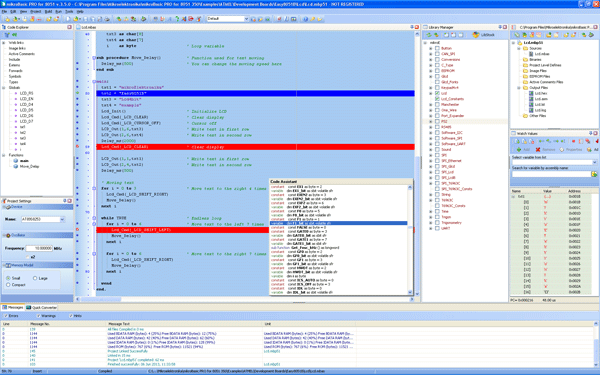Screen dimensions: 600x375
Task: Open the Default build type dropdown
Action: pos(246,19)
